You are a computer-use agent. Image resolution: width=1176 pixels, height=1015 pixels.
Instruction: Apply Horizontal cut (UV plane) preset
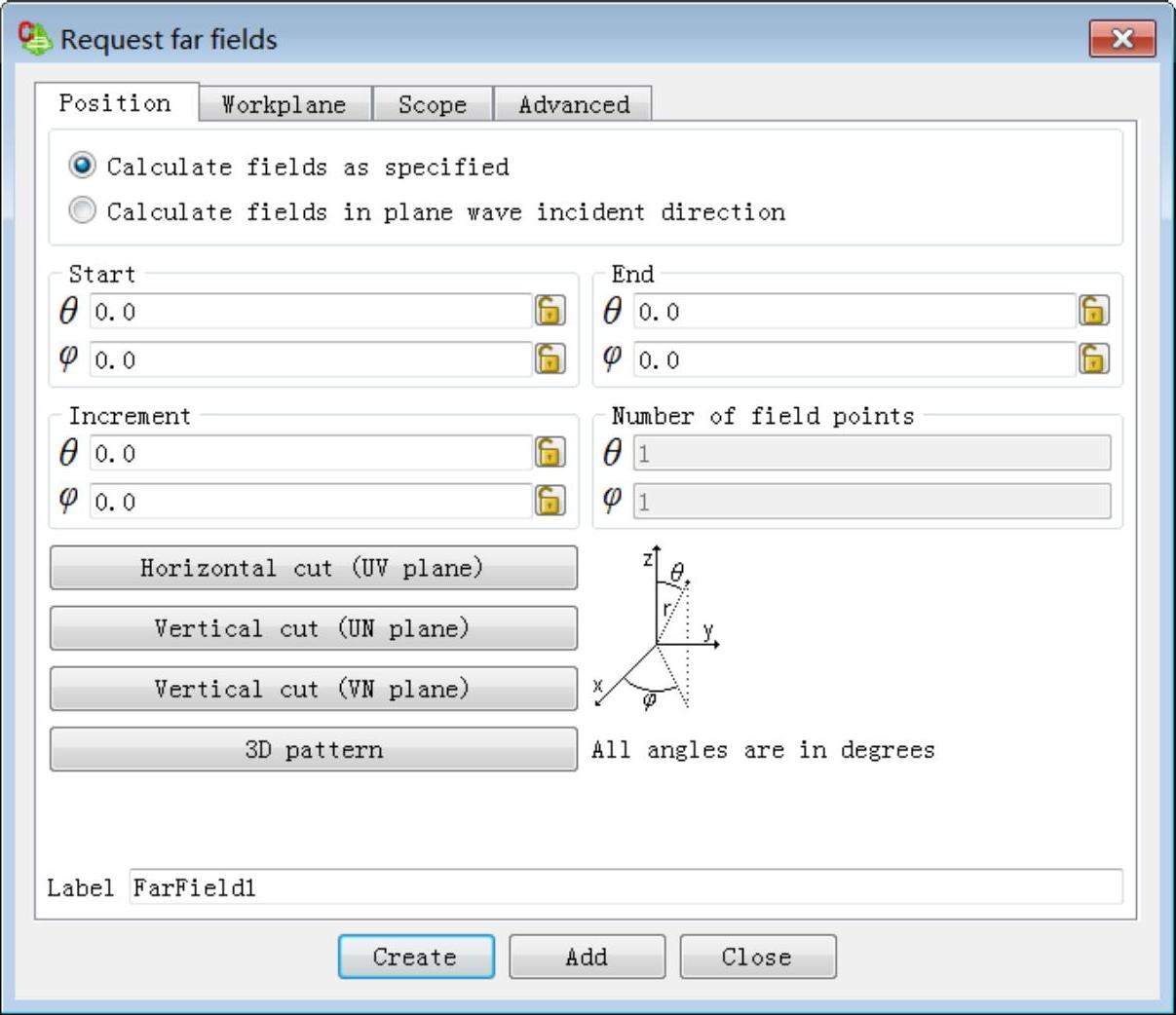click(x=314, y=568)
